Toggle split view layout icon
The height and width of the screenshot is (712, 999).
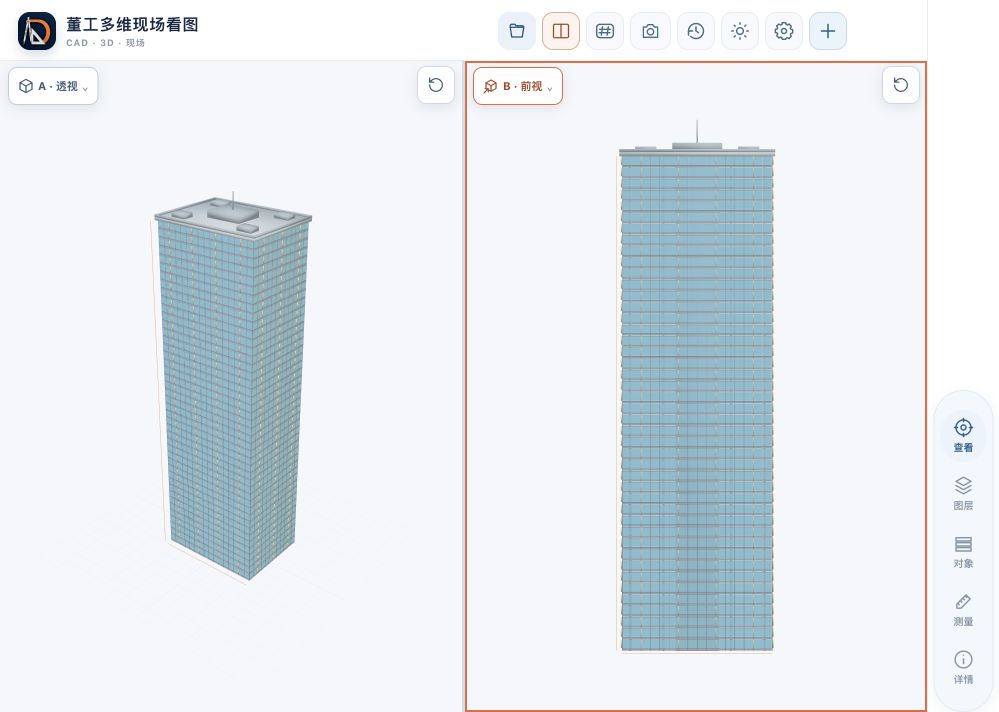coord(561,31)
